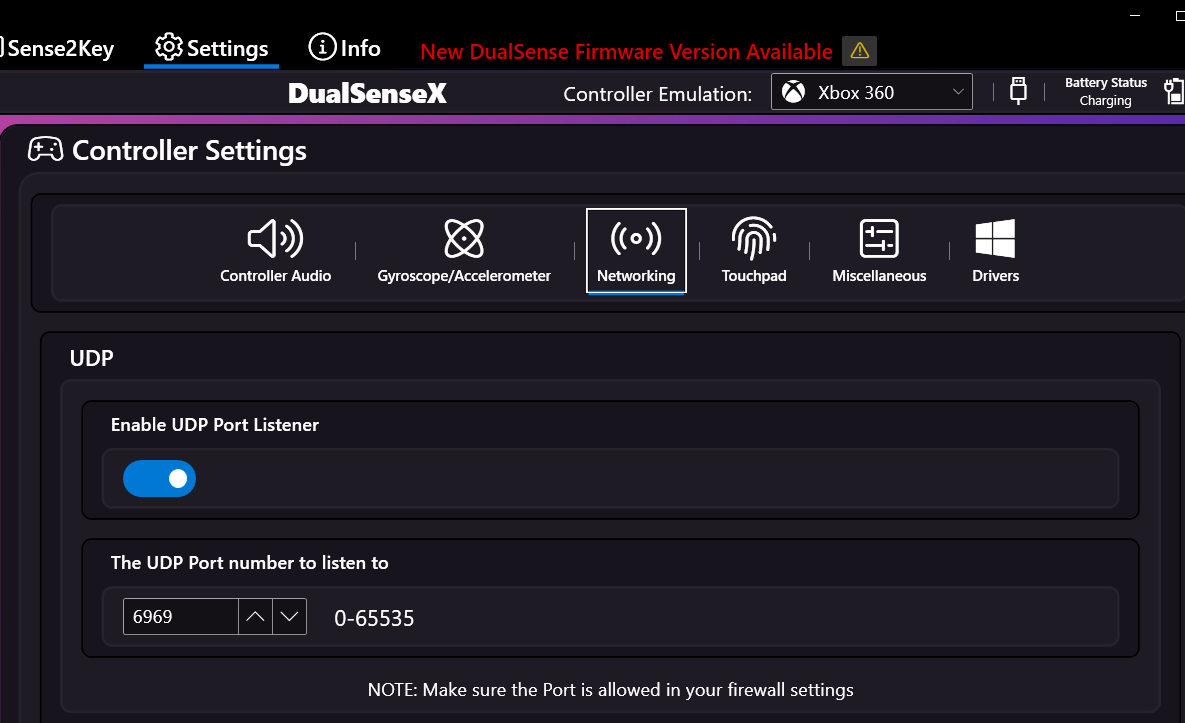Switch to the Info tab
The image size is (1185, 723).
coord(345,48)
